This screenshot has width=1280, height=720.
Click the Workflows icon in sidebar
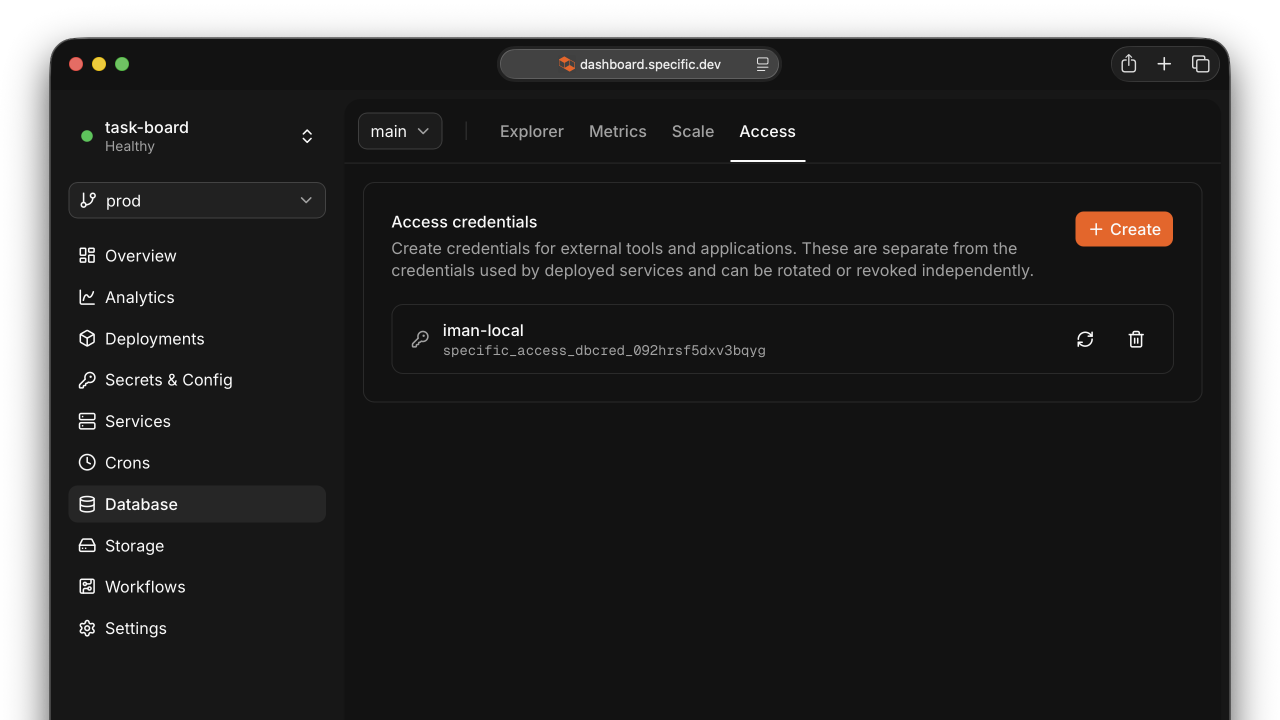[x=87, y=587]
